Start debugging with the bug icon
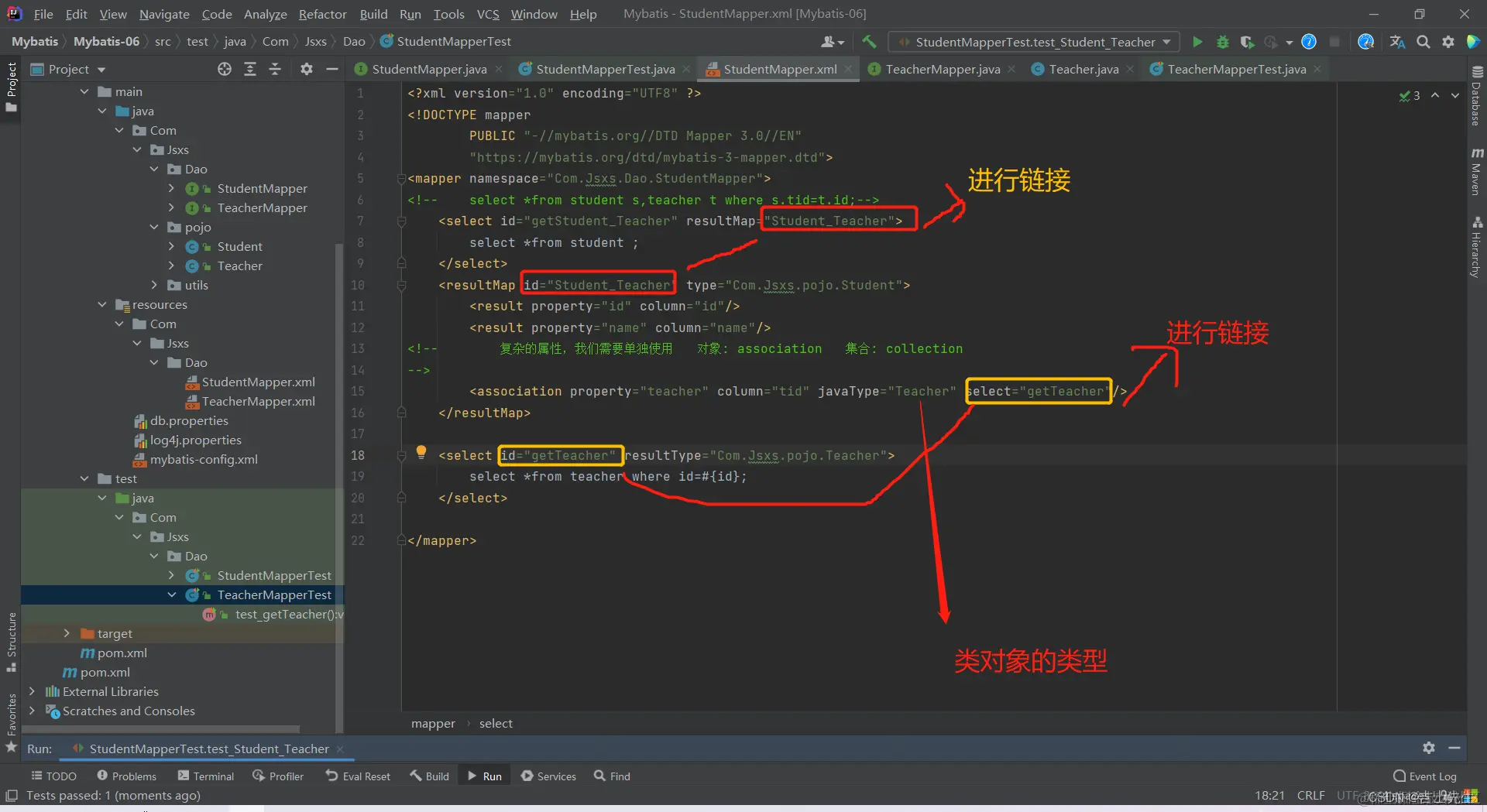This screenshot has width=1487, height=812. click(1223, 42)
